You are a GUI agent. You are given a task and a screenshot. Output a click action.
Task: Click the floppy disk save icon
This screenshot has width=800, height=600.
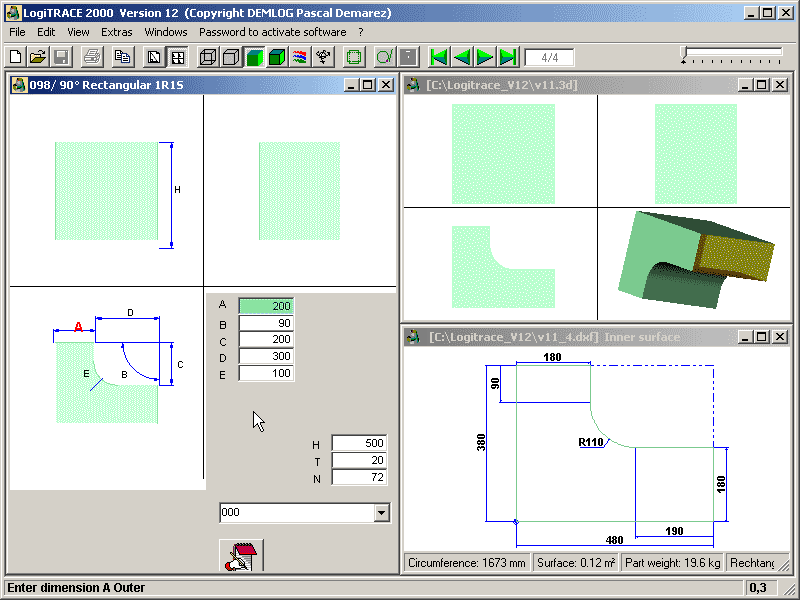(x=61, y=57)
